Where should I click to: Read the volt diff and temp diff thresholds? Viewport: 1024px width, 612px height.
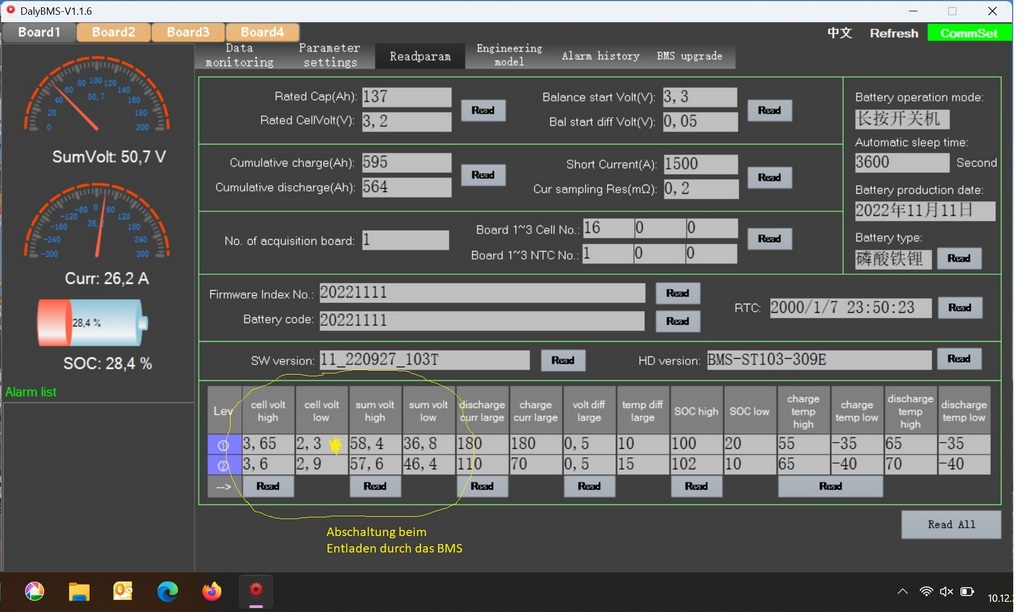(589, 487)
